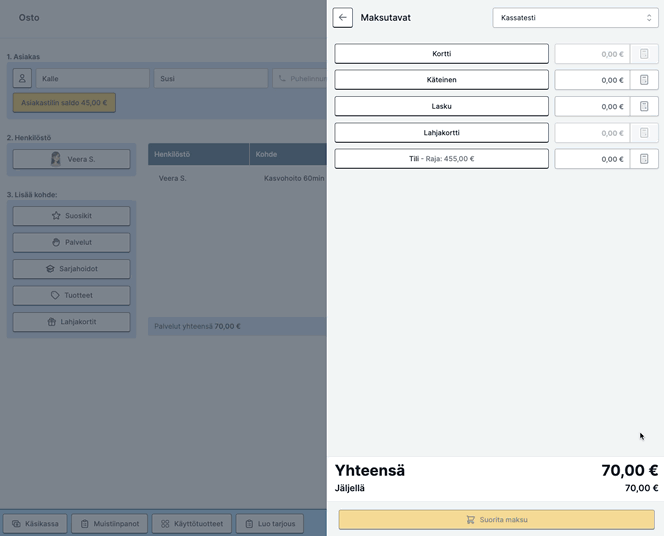Go back with the arrow next to Maksutavat
The width and height of the screenshot is (664, 536).
(x=342, y=18)
